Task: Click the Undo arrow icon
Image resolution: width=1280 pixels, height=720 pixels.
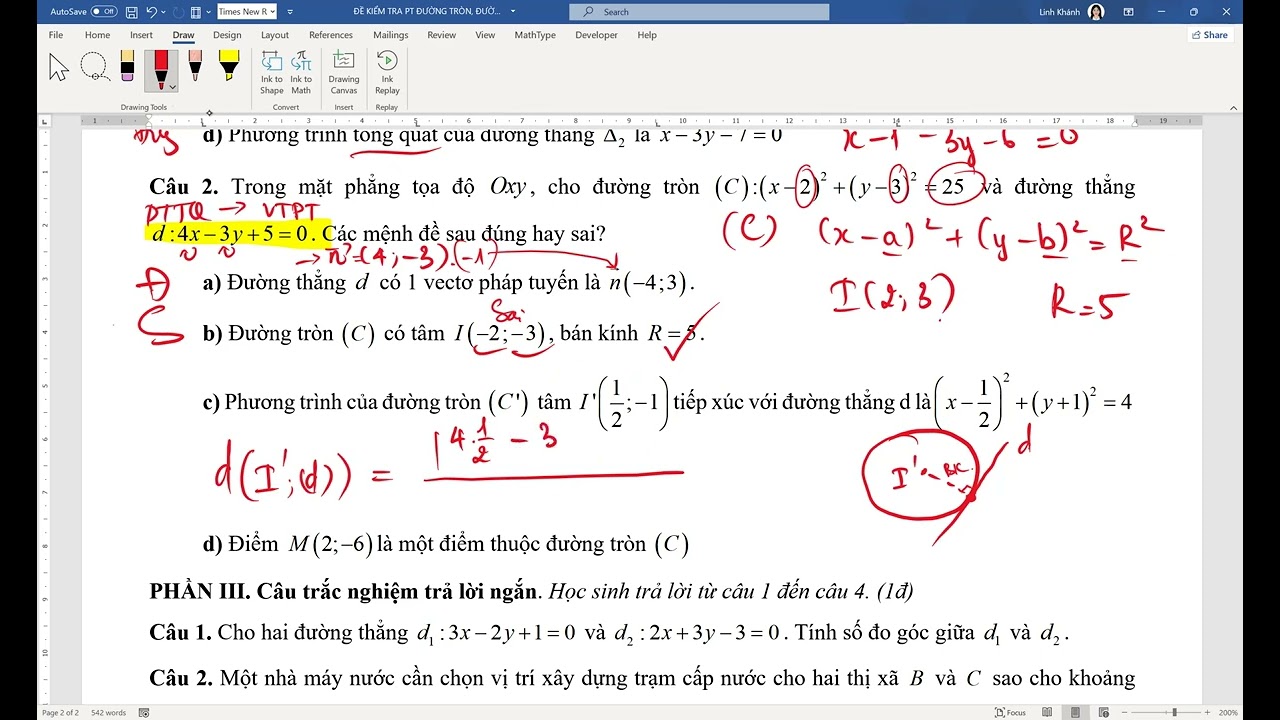Action: [x=151, y=12]
